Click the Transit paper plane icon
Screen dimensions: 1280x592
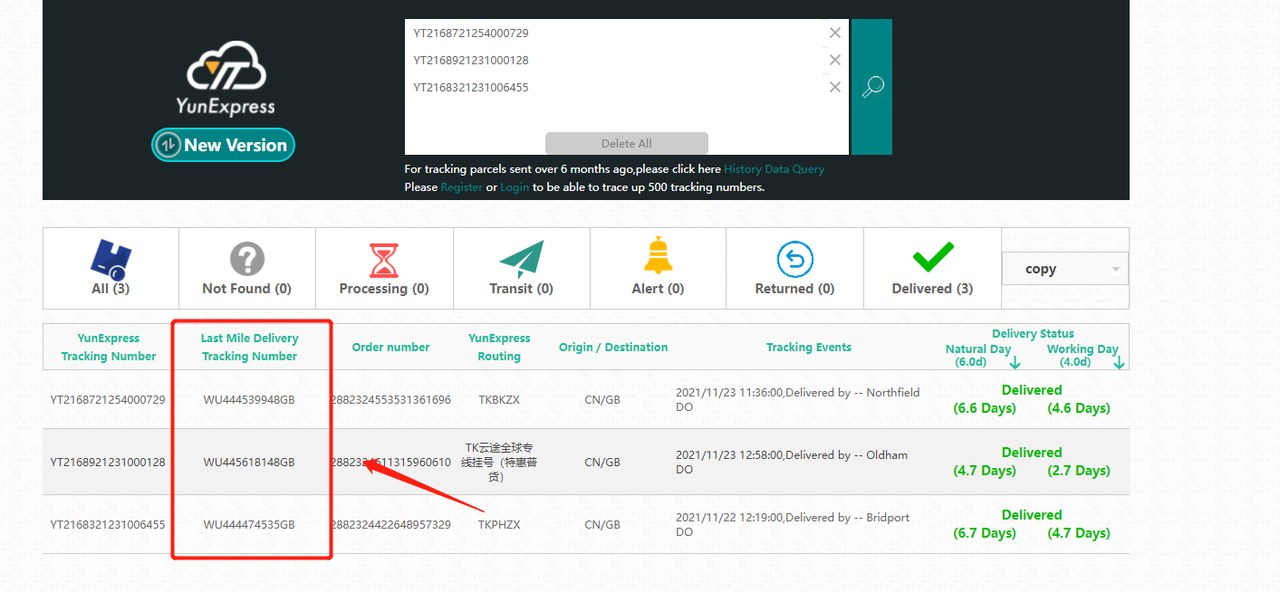coord(521,259)
